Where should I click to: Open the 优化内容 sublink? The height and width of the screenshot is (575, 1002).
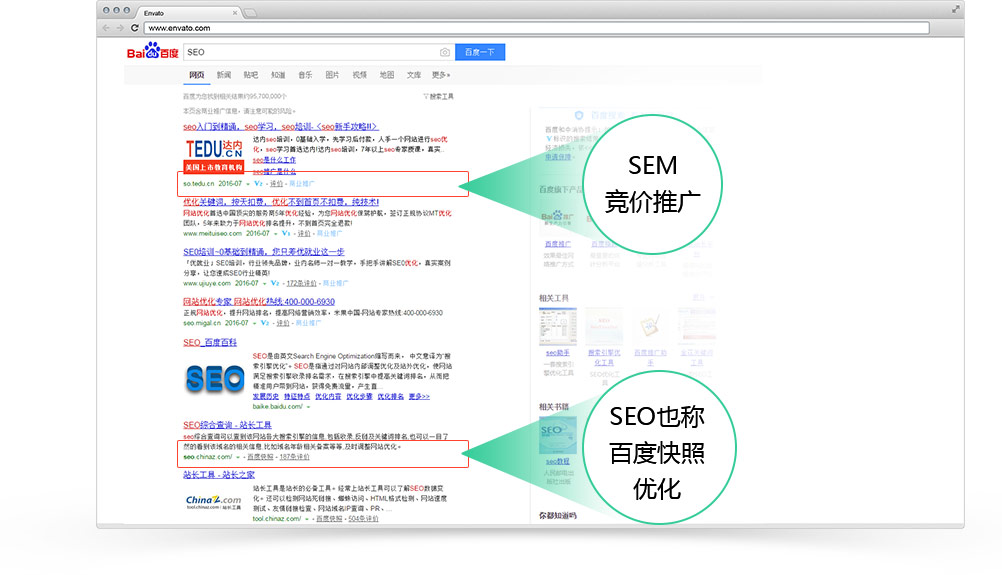click(x=328, y=396)
